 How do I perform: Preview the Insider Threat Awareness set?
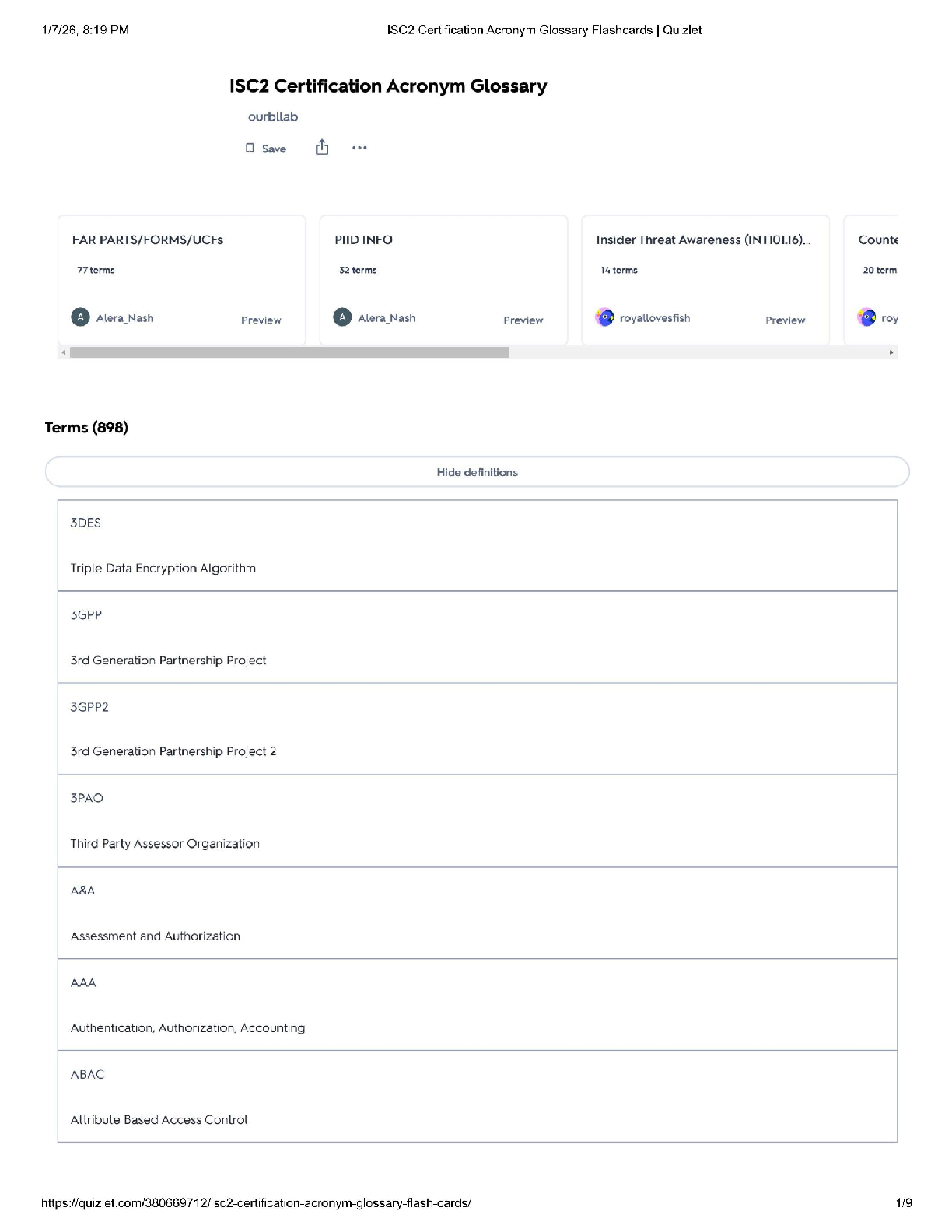(x=786, y=320)
